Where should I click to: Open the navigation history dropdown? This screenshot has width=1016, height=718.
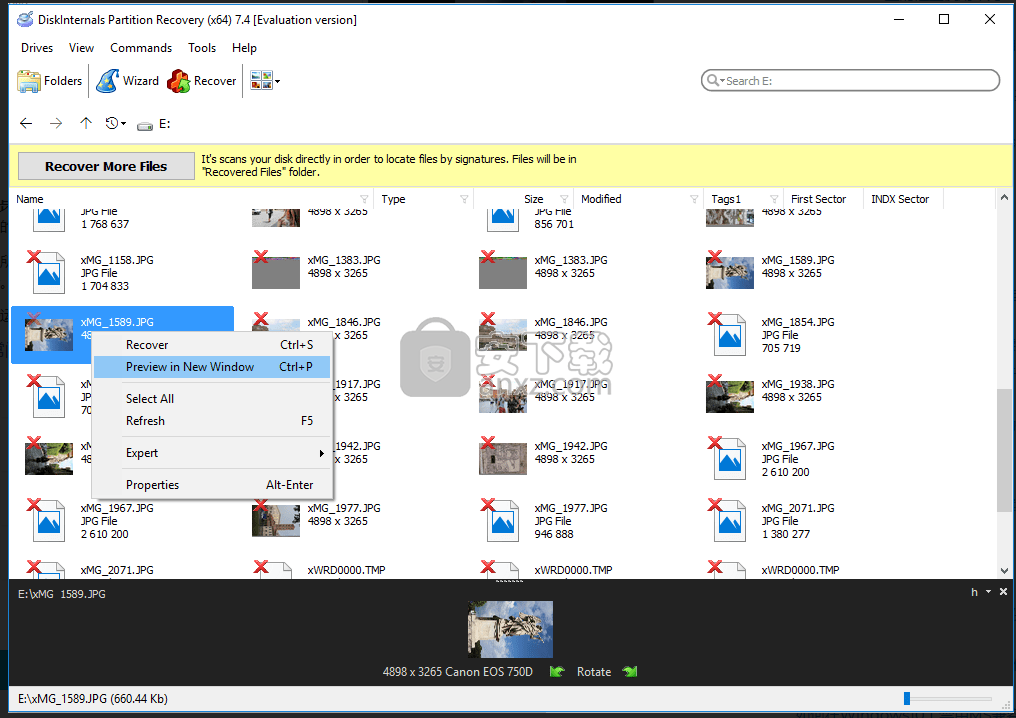tap(116, 123)
